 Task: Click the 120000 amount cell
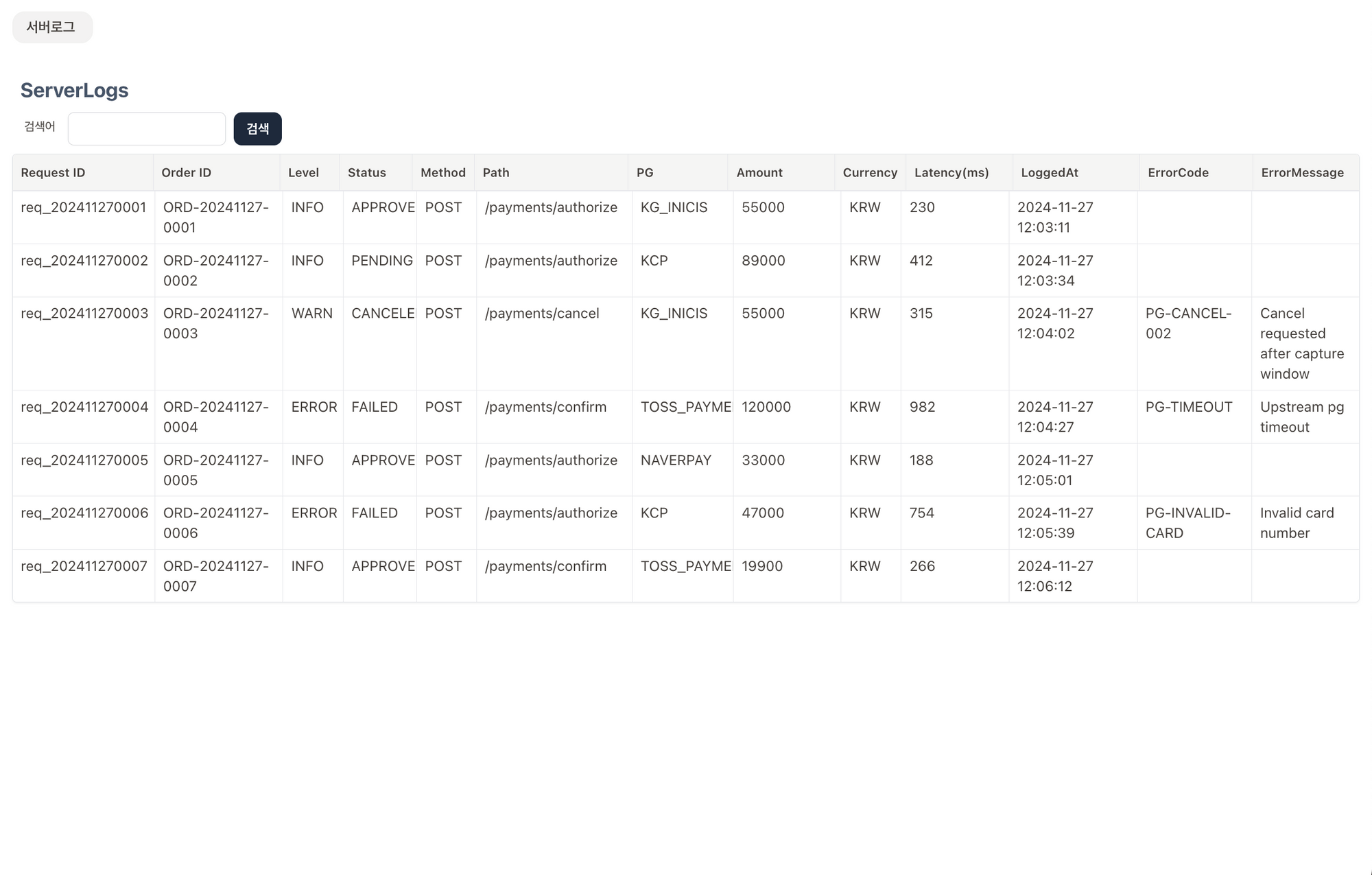(766, 407)
